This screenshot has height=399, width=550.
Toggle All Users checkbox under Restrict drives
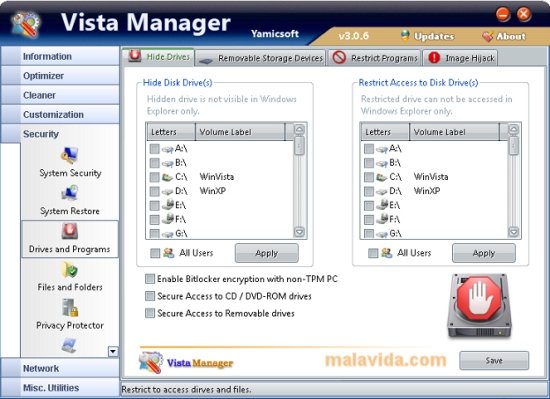(x=373, y=253)
